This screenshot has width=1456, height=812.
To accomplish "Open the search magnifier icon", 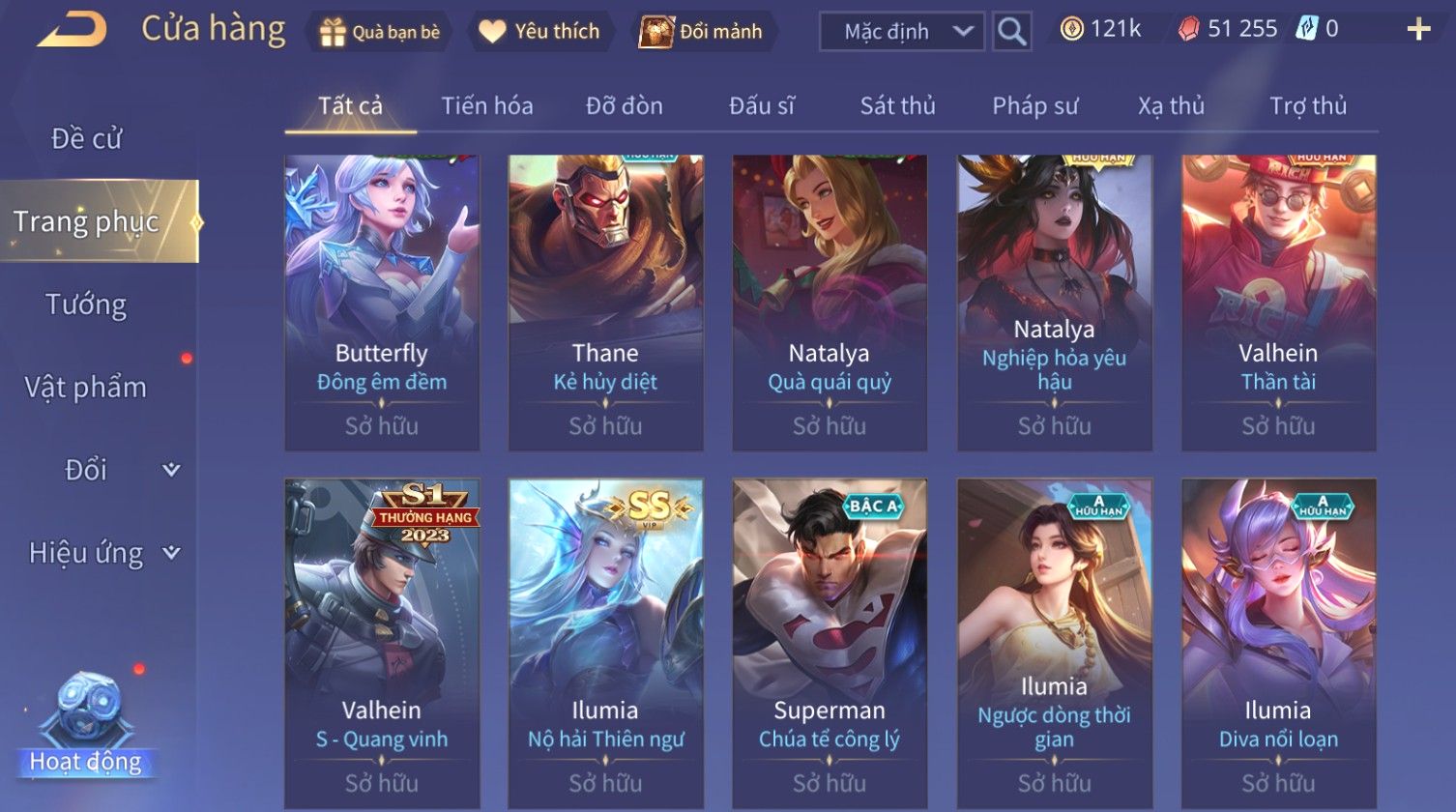I will [x=1011, y=32].
